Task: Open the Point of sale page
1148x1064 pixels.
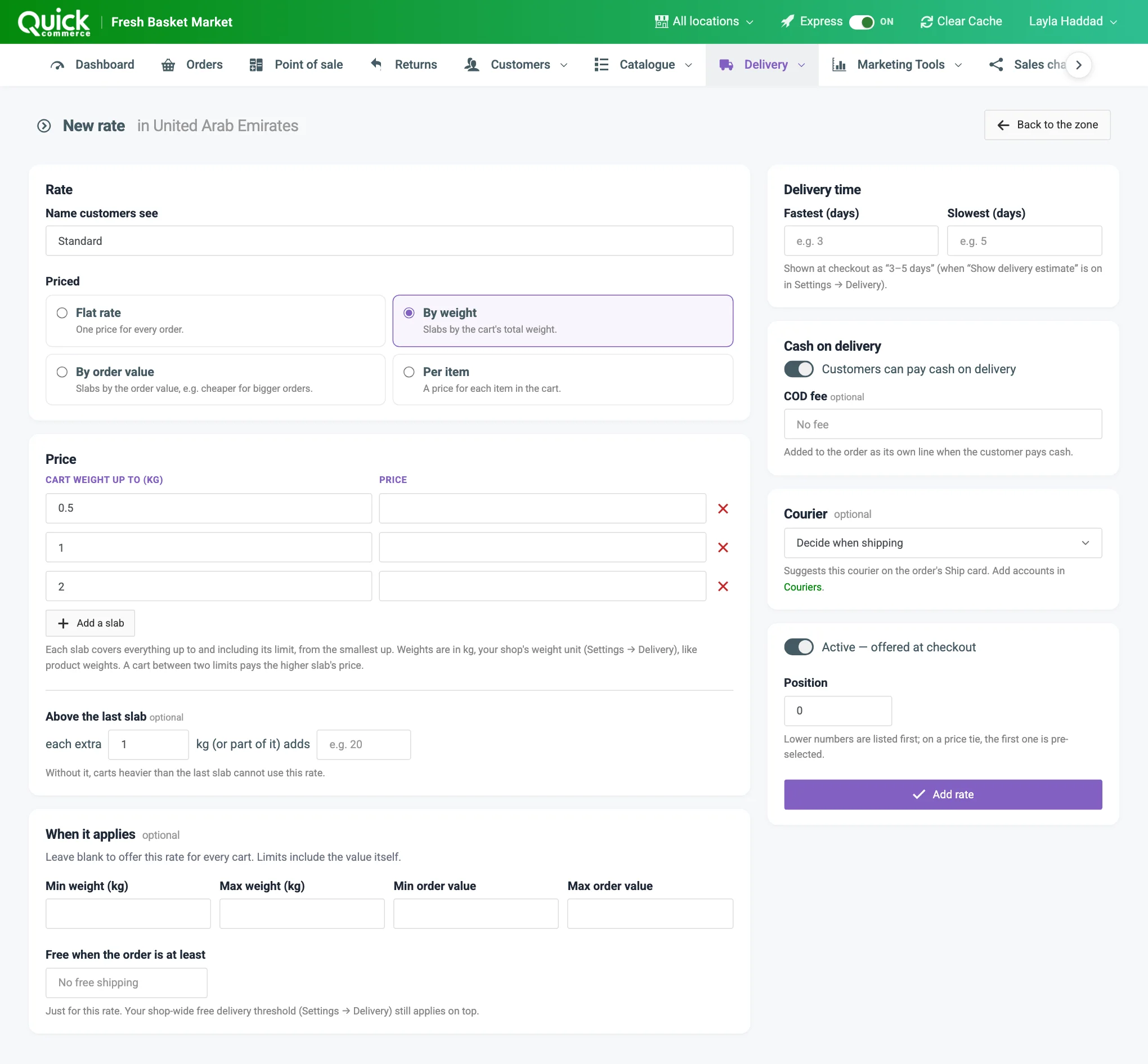Action: (297, 65)
